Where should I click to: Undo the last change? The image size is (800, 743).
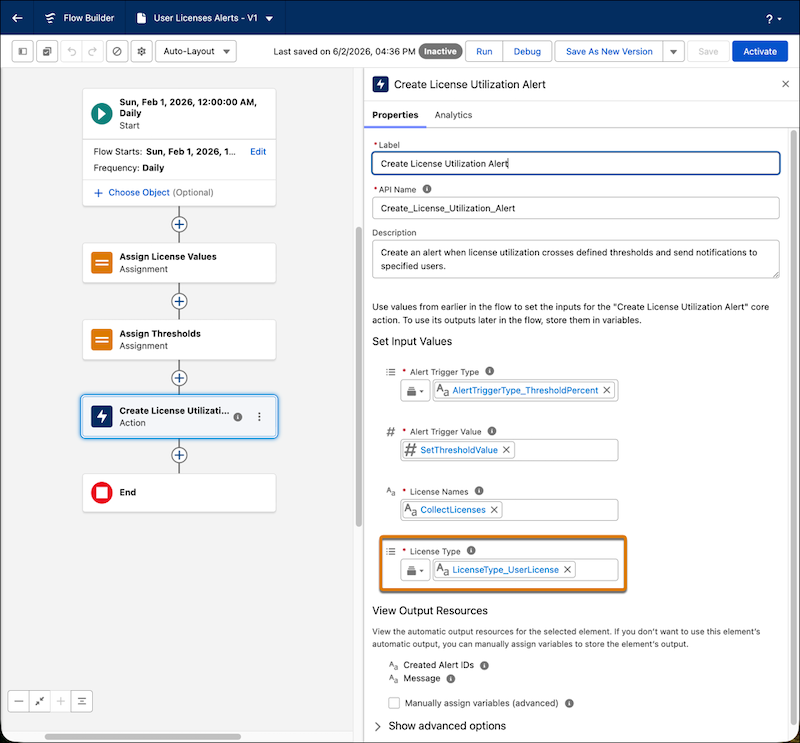click(71, 52)
